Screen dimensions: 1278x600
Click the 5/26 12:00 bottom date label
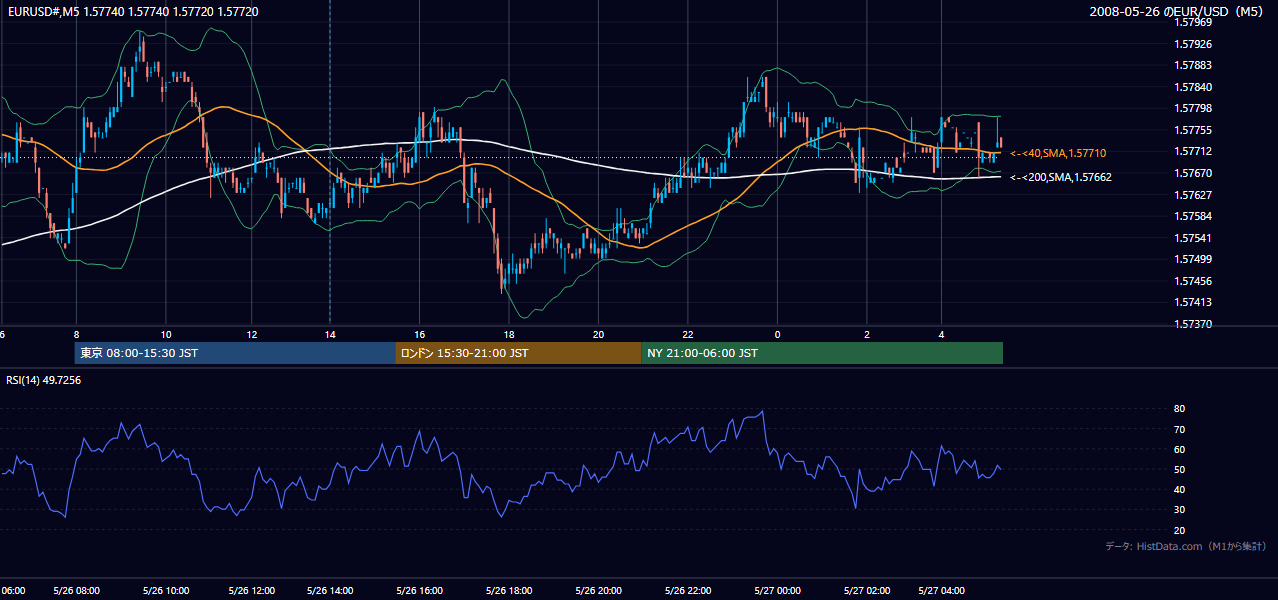251,591
